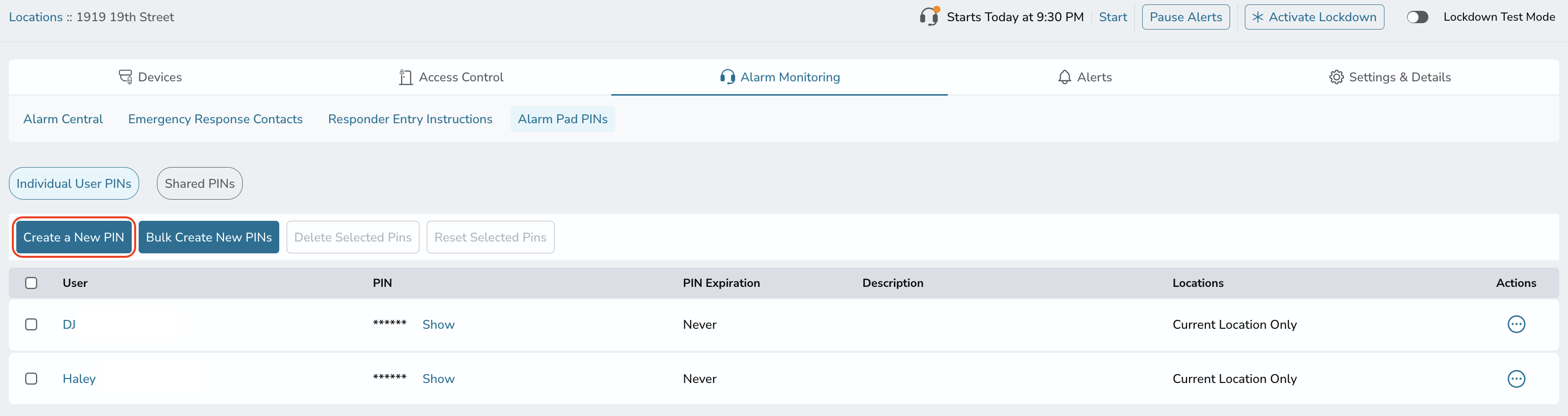Click the PIN Expiration column header
Viewport: 1568px width, 416px height.
point(721,283)
